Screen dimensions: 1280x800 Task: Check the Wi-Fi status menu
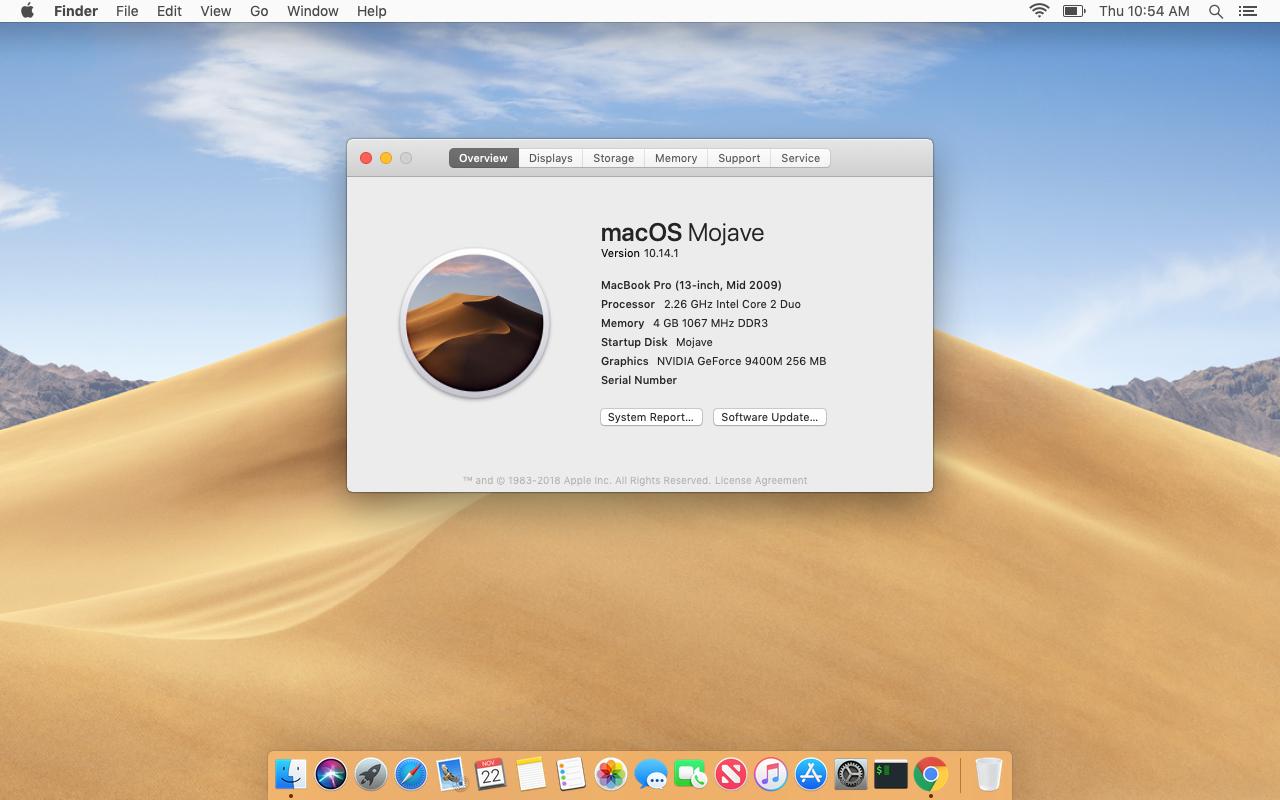click(x=1039, y=11)
